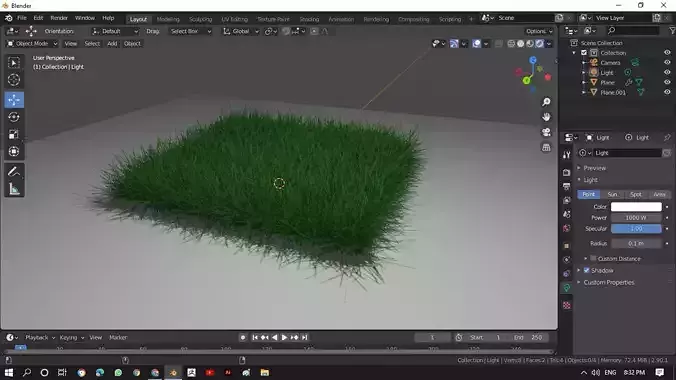Set light type to Spot
The width and height of the screenshot is (676, 380).
(635, 195)
